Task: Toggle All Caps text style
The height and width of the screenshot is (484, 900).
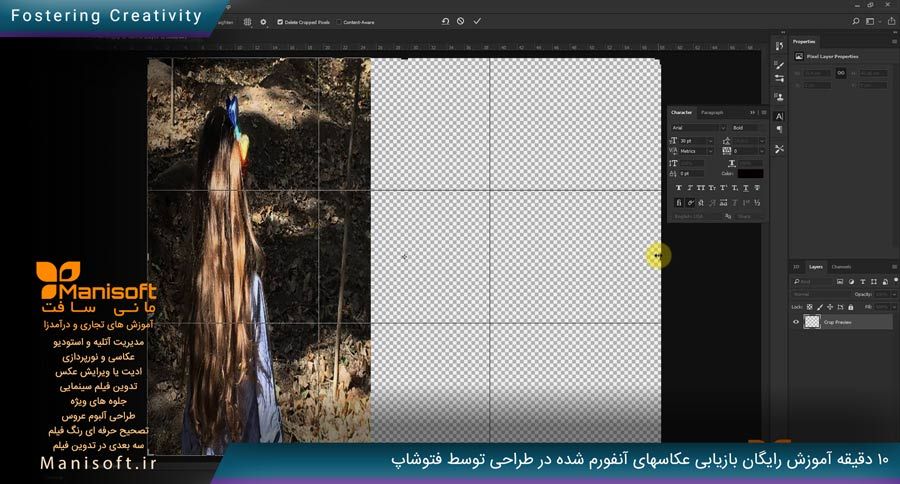Action: click(701, 188)
